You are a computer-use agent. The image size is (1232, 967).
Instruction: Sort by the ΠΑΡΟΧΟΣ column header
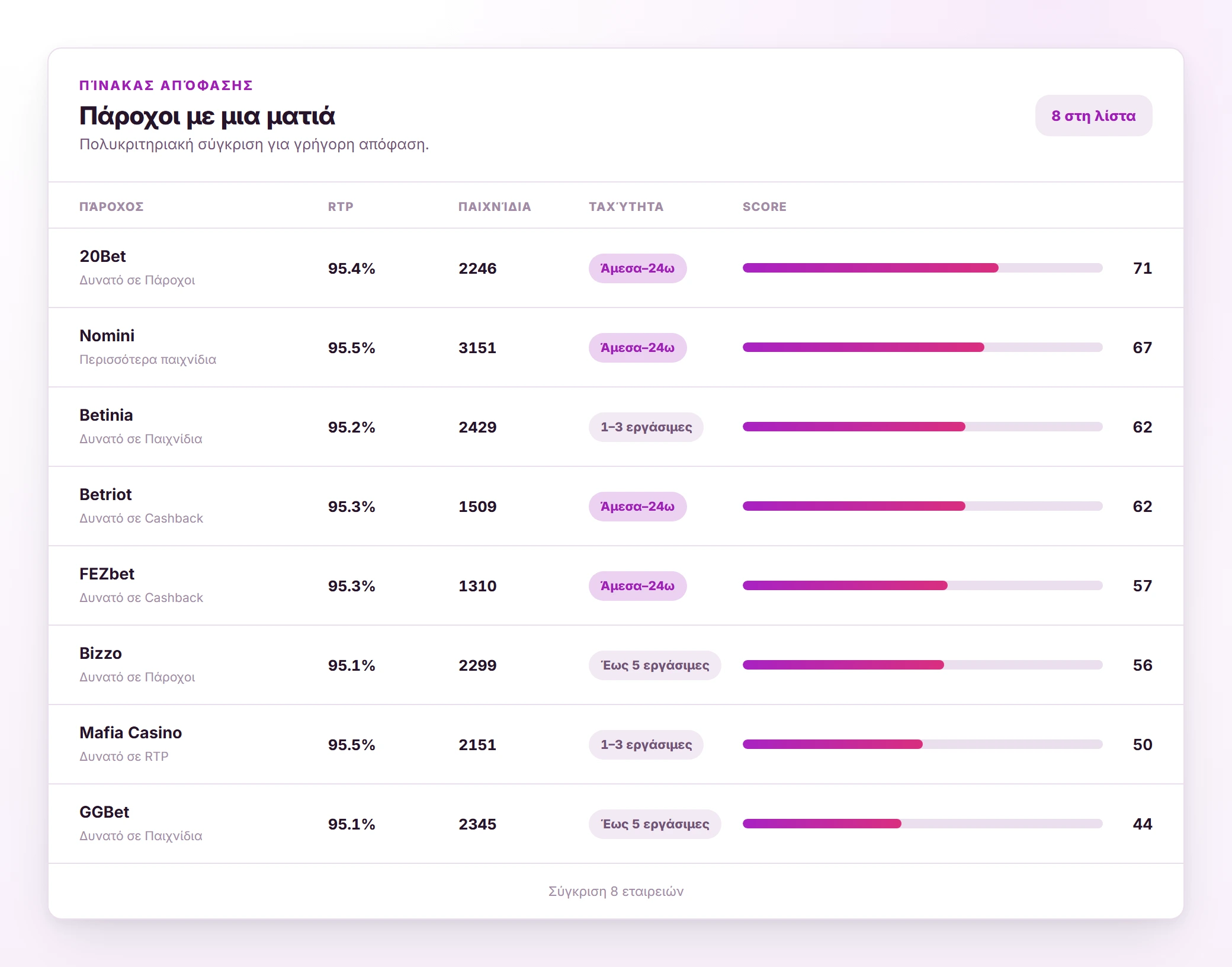point(111,207)
